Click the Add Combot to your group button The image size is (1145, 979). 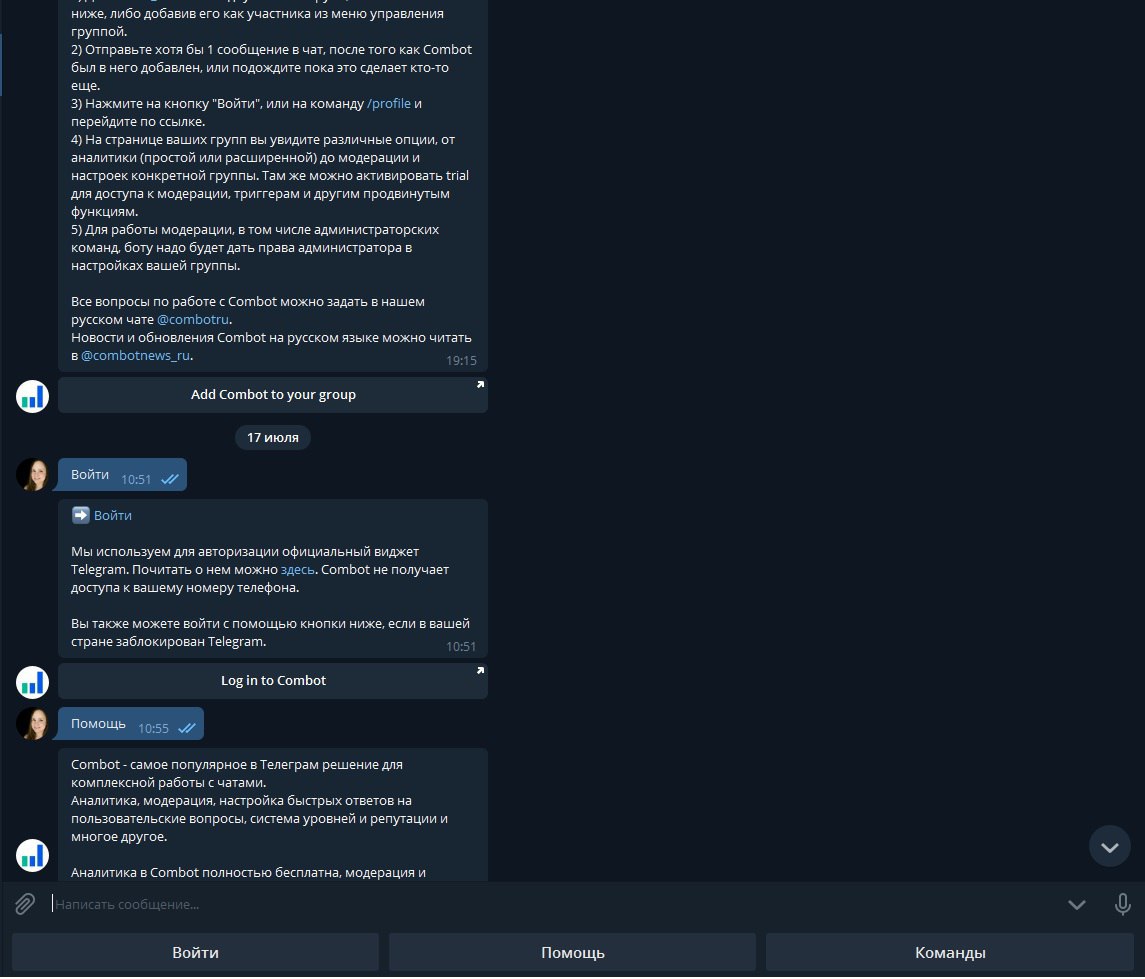[273, 395]
